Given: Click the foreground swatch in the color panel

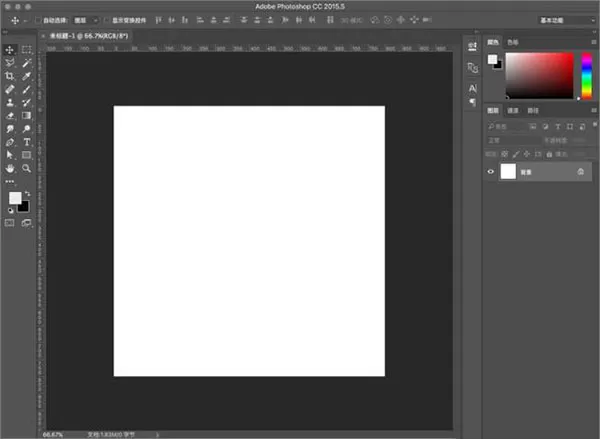Looking at the screenshot, I should 492,59.
